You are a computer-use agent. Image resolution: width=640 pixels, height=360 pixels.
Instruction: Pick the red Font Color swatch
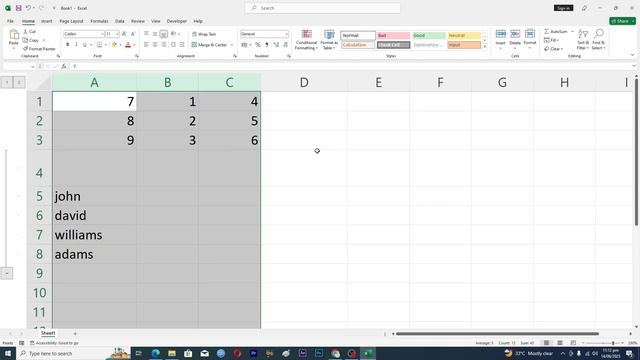(128, 45)
